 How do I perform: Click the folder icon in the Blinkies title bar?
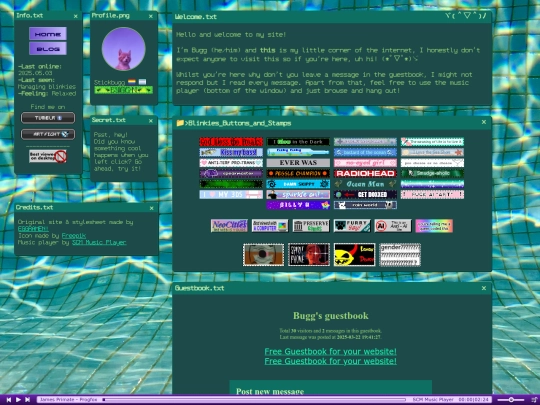point(180,123)
